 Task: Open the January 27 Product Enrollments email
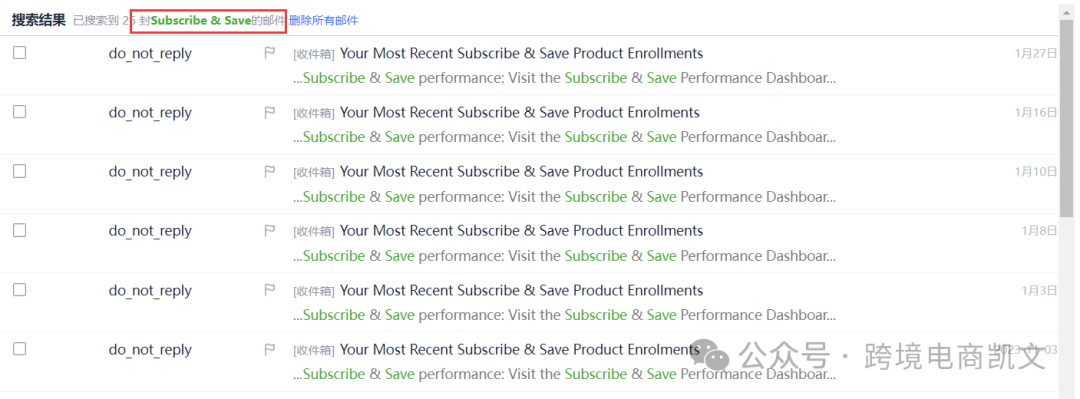pos(521,53)
